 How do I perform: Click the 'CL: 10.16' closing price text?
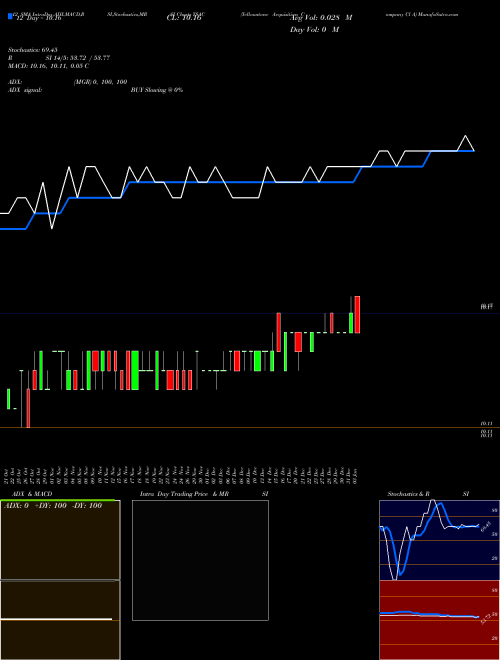(x=184, y=18)
